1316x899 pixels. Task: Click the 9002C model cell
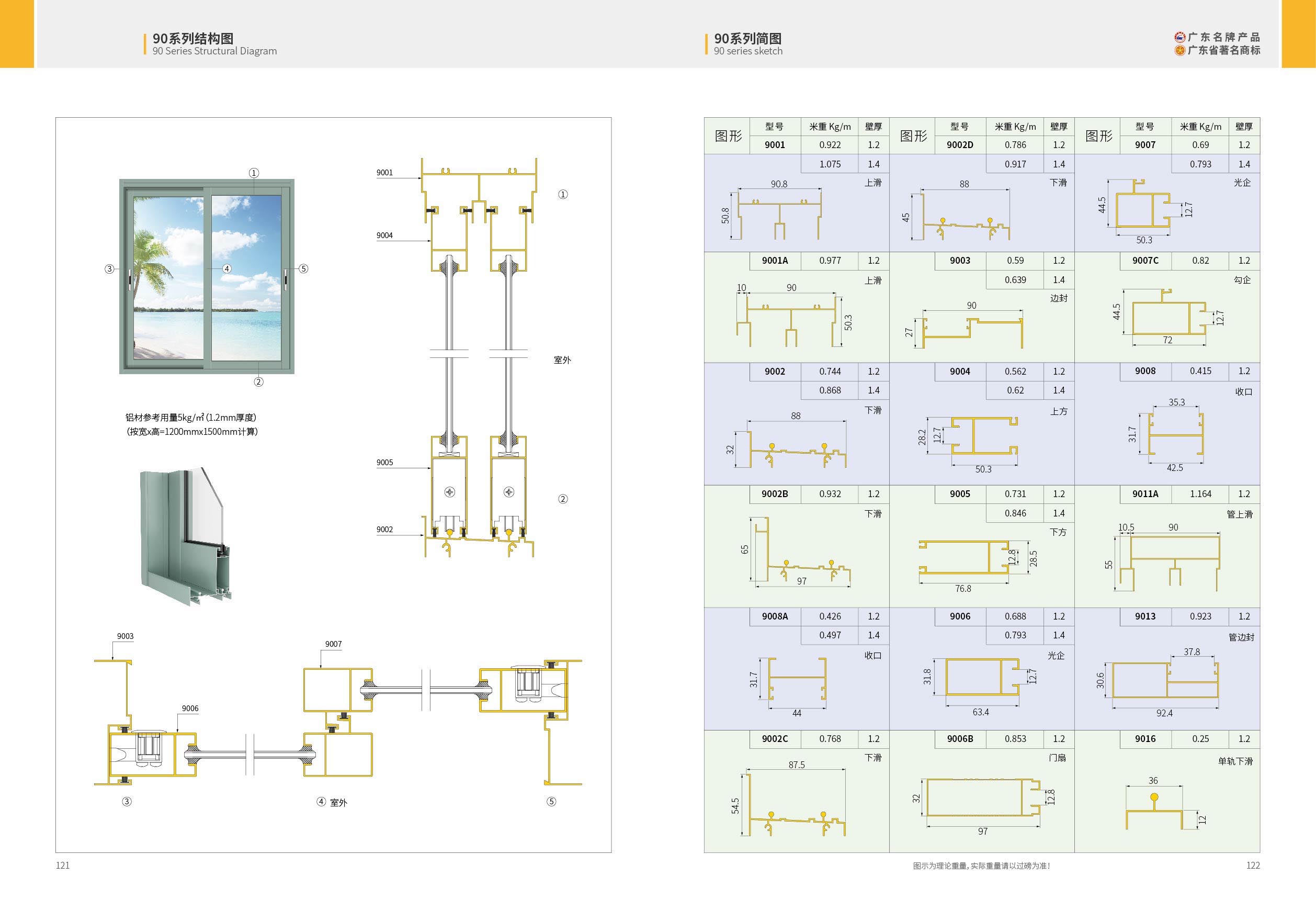pyautogui.click(x=775, y=739)
